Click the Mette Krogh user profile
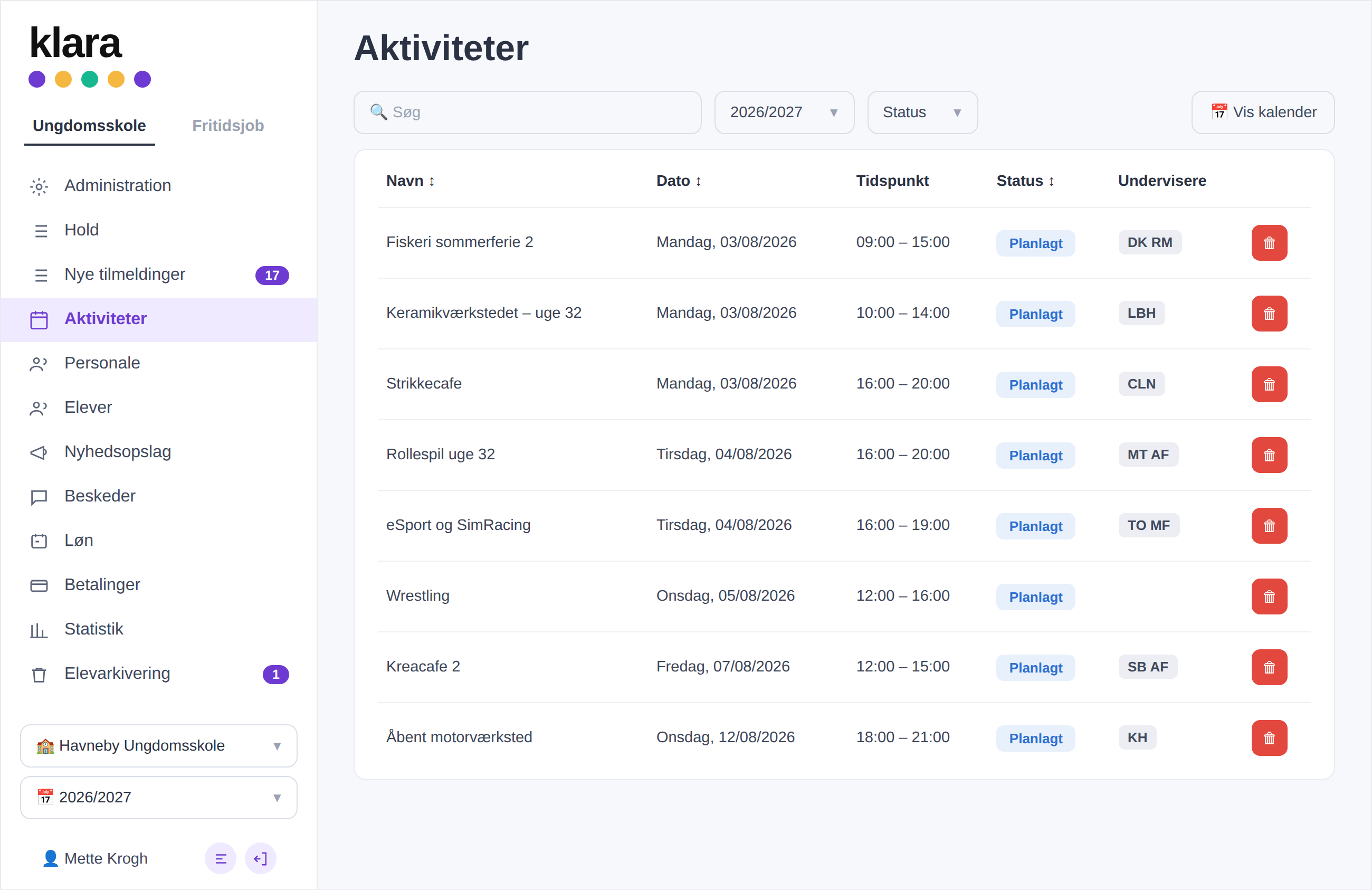This screenshot has height=890, width=1372. 96,859
